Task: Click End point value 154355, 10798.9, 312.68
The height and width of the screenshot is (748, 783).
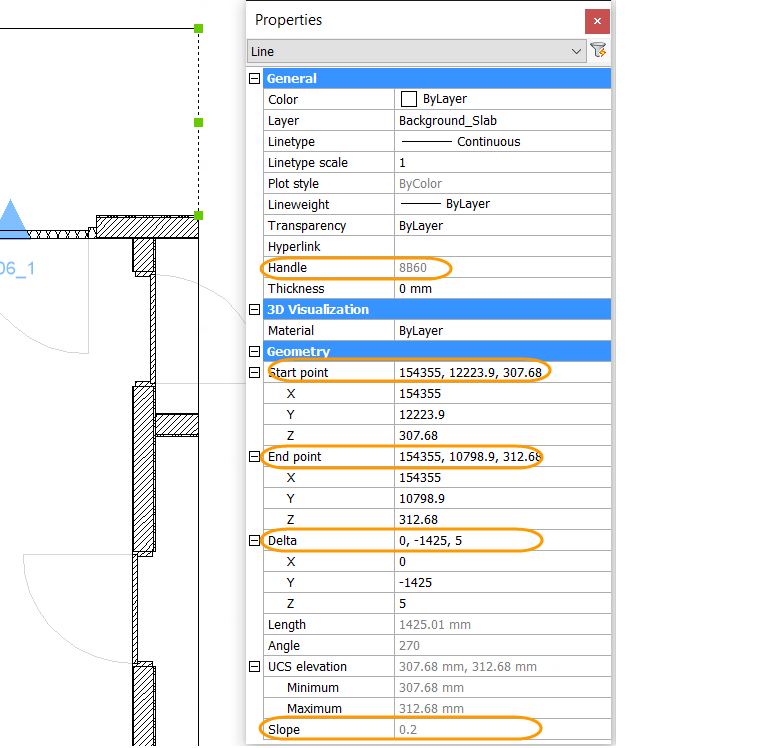Action: 470,456
